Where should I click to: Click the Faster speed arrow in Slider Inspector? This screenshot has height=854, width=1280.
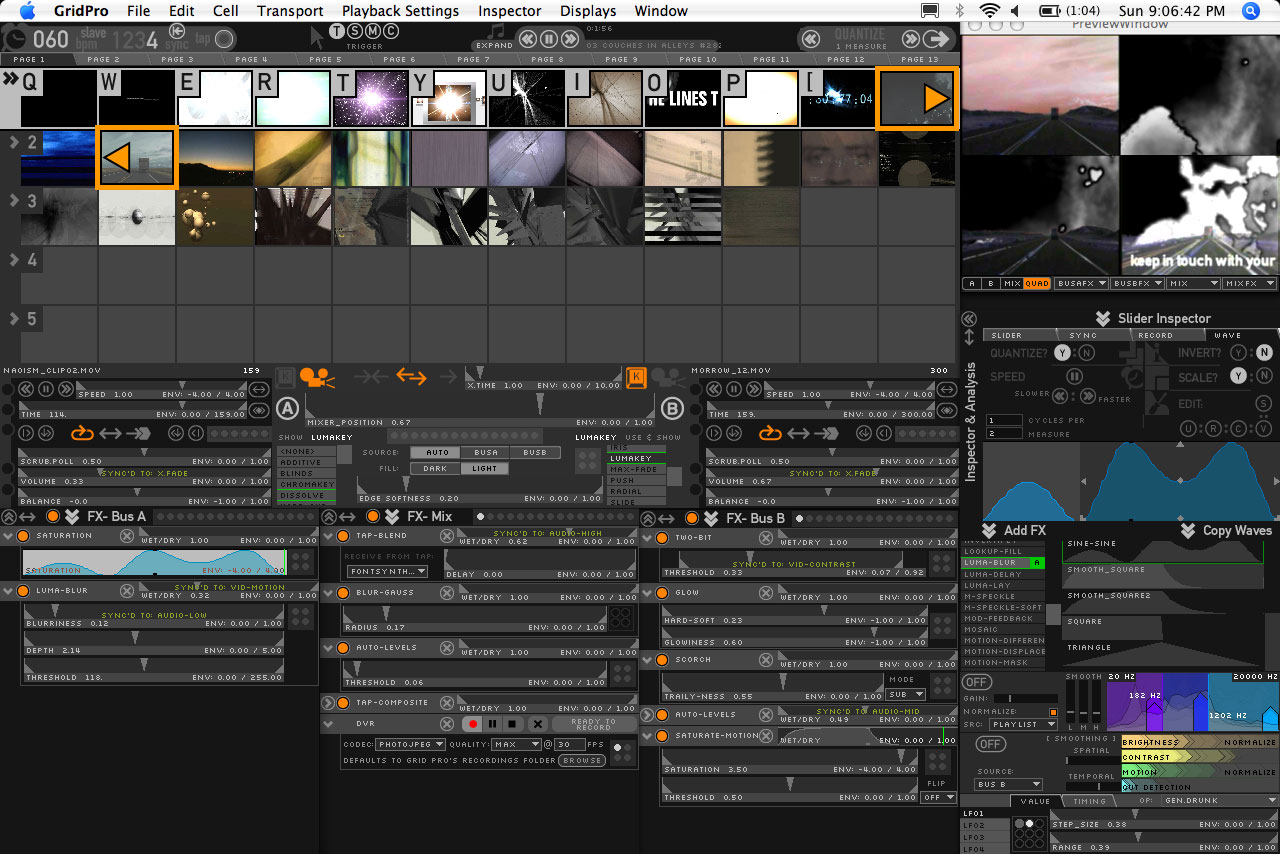pos(1088,395)
